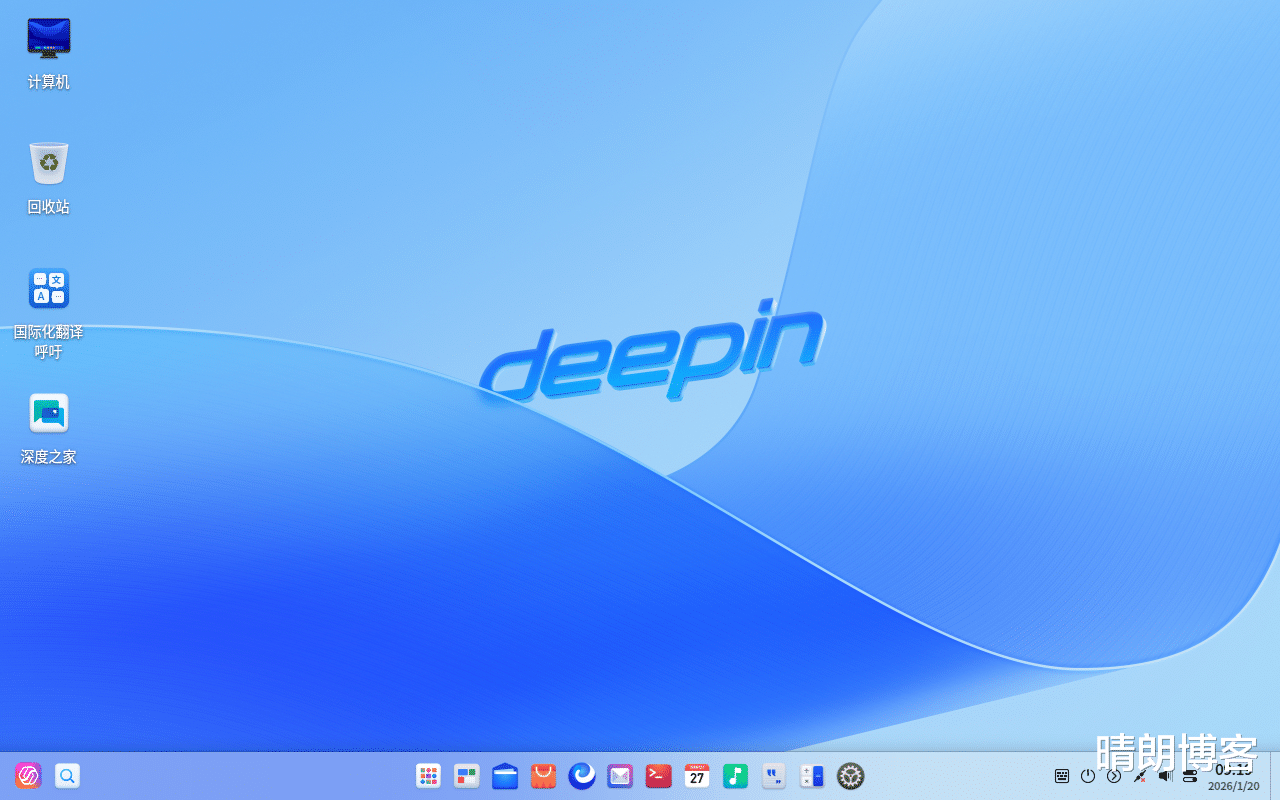
Task: Click the 2026/1/20 date in the tray
Action: (x=1234, y=786)
